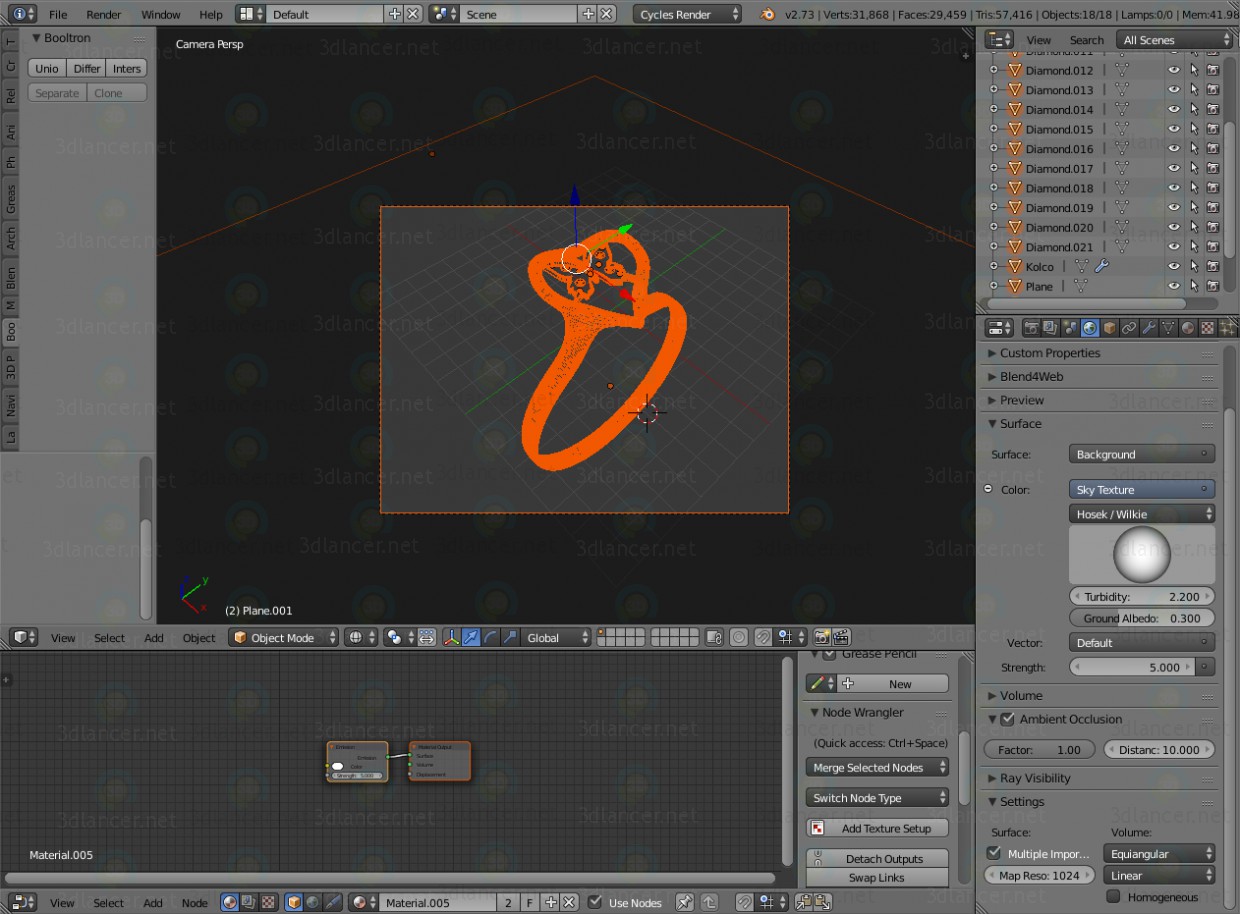Screen dimensions: 1240x914
Task: Enable the Homogeneous checkbox
Action: point(1113,897)
